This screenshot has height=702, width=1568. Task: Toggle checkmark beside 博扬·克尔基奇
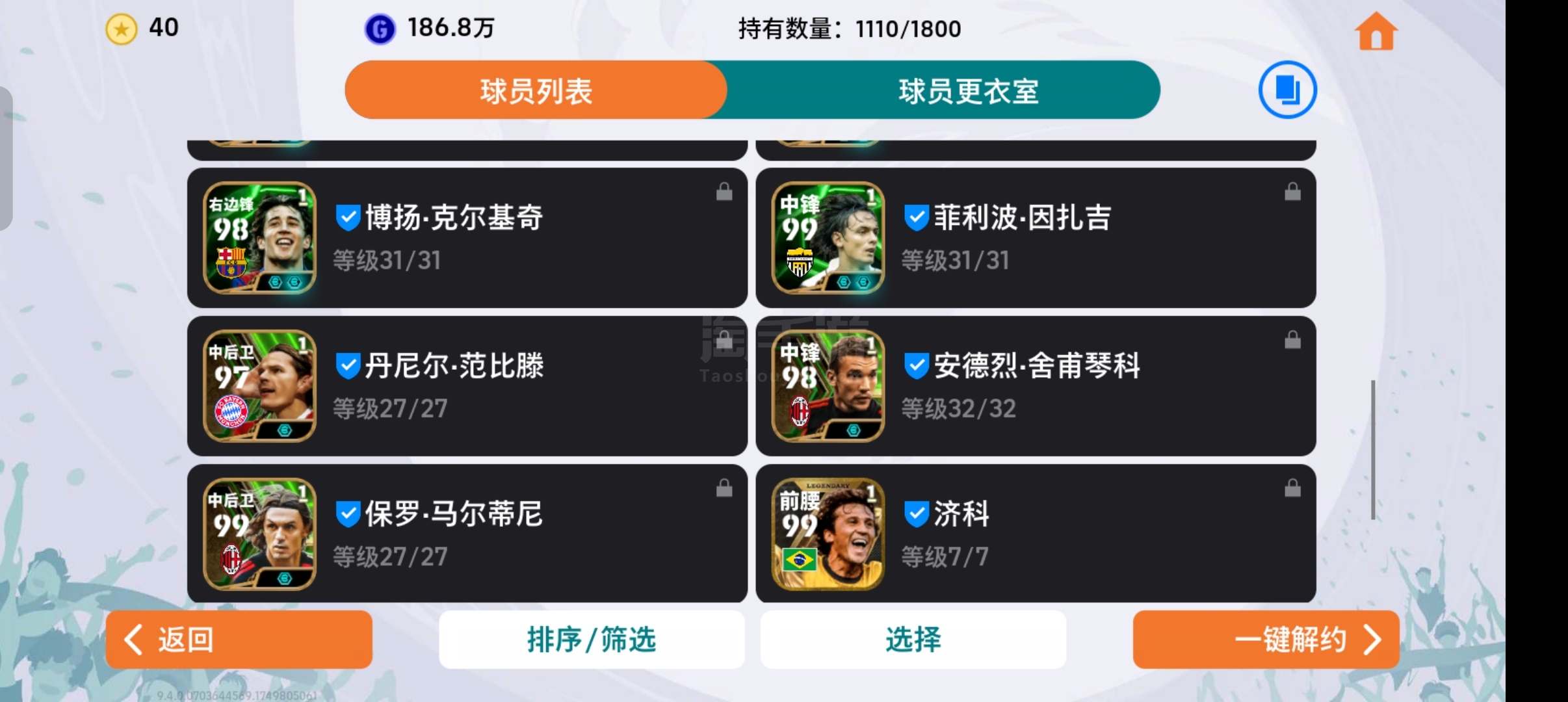348,218
